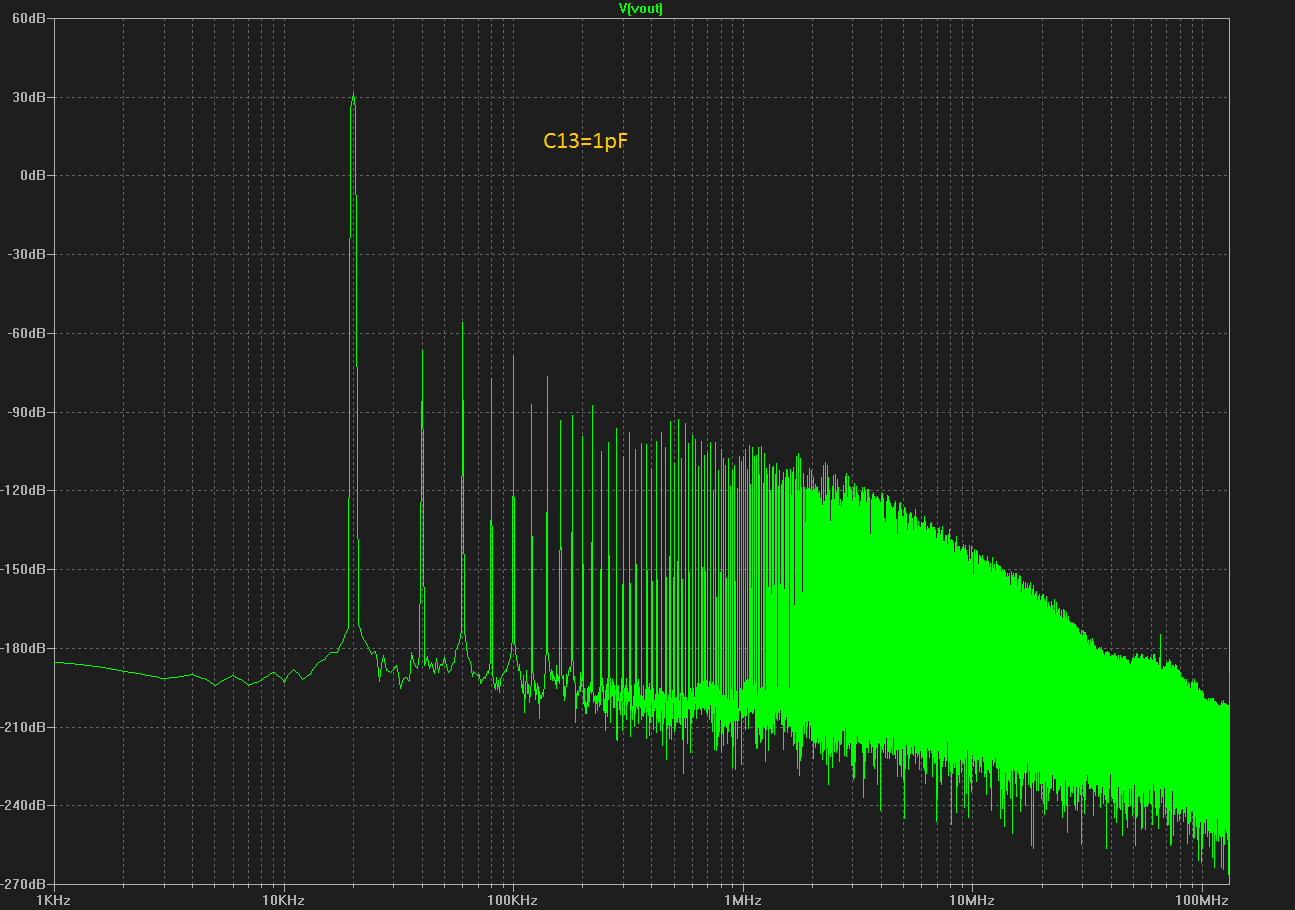Click the V(vout) trace label

click(x=641, y=8)
